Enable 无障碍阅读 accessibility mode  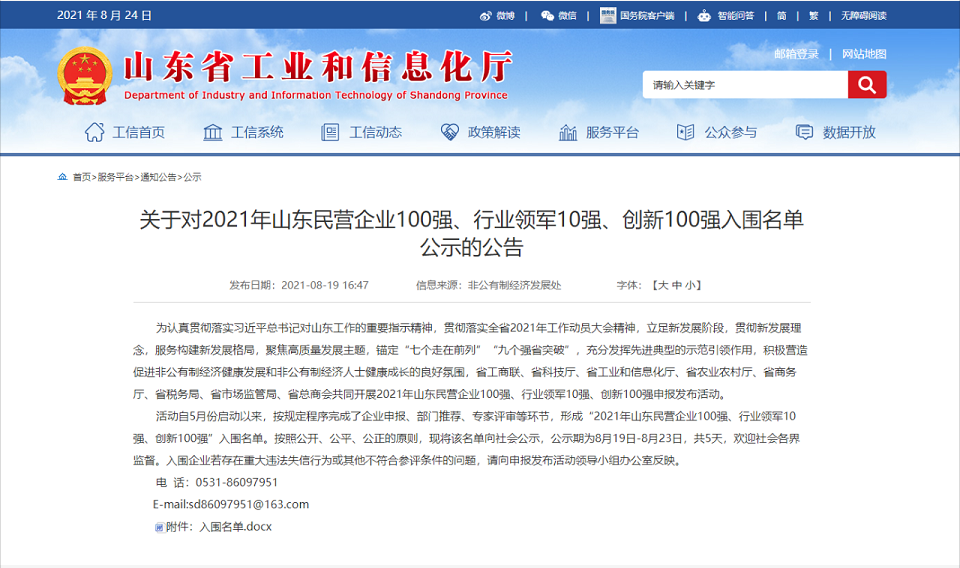(x=863, y=15)
